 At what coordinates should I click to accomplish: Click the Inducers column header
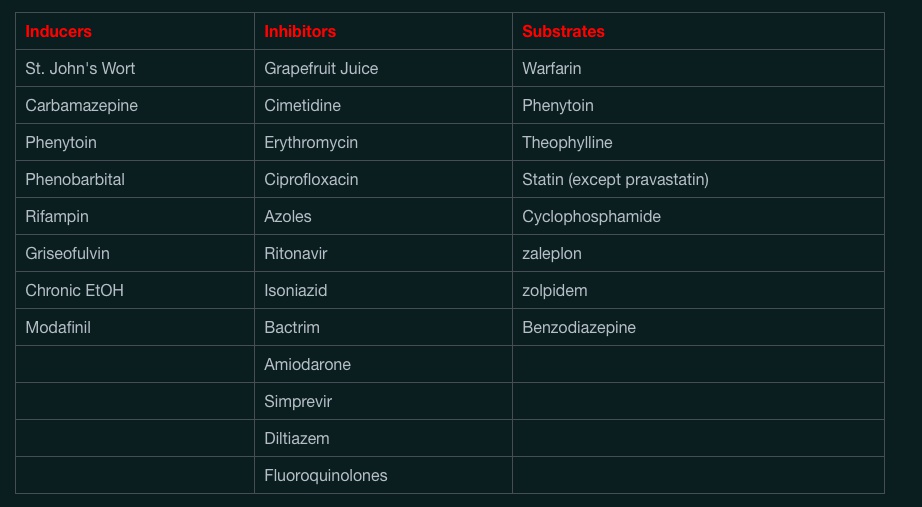[x=58, y=31]
